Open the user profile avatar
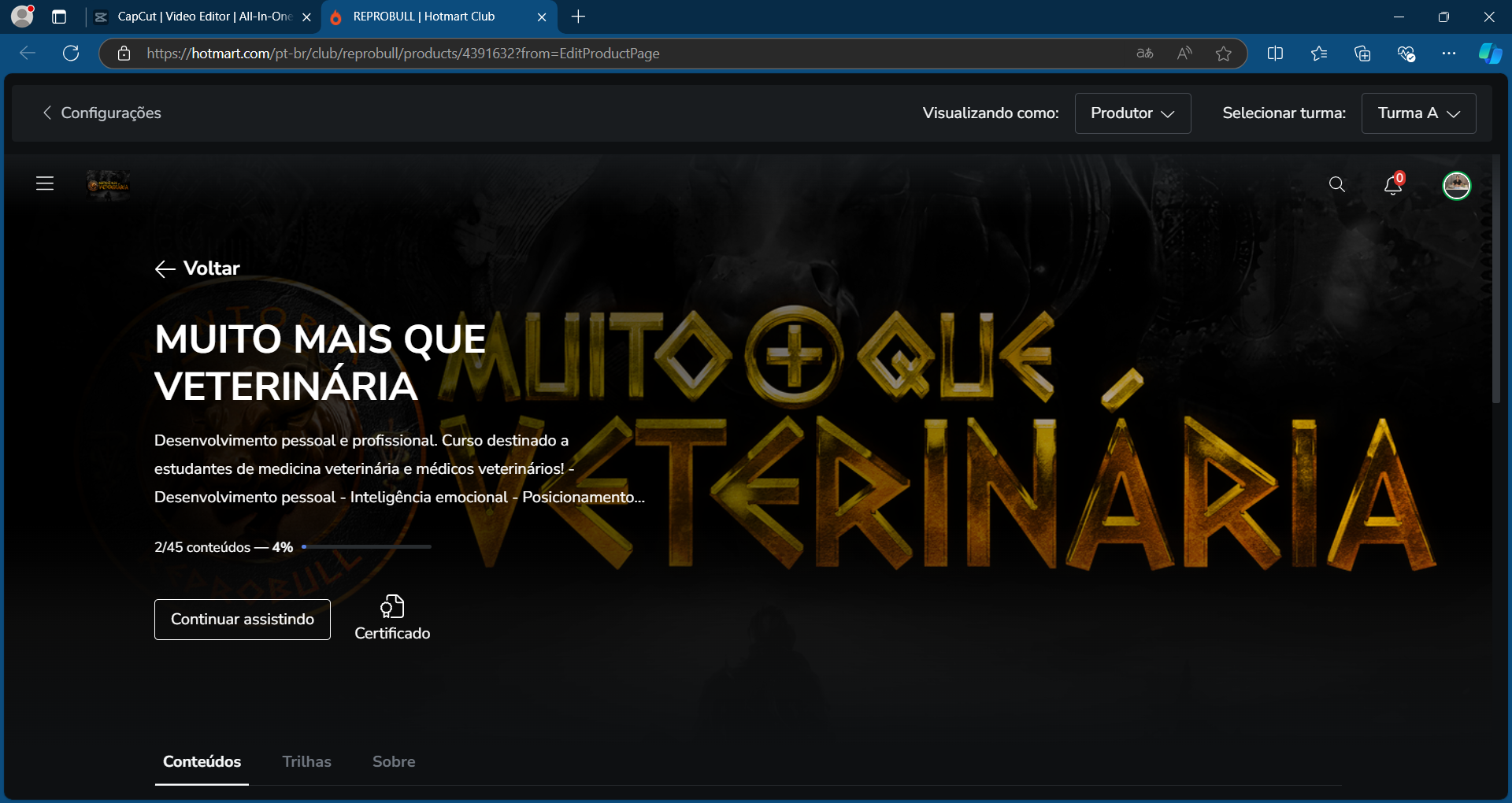 pyautogui.click(x=1456, y=186)
